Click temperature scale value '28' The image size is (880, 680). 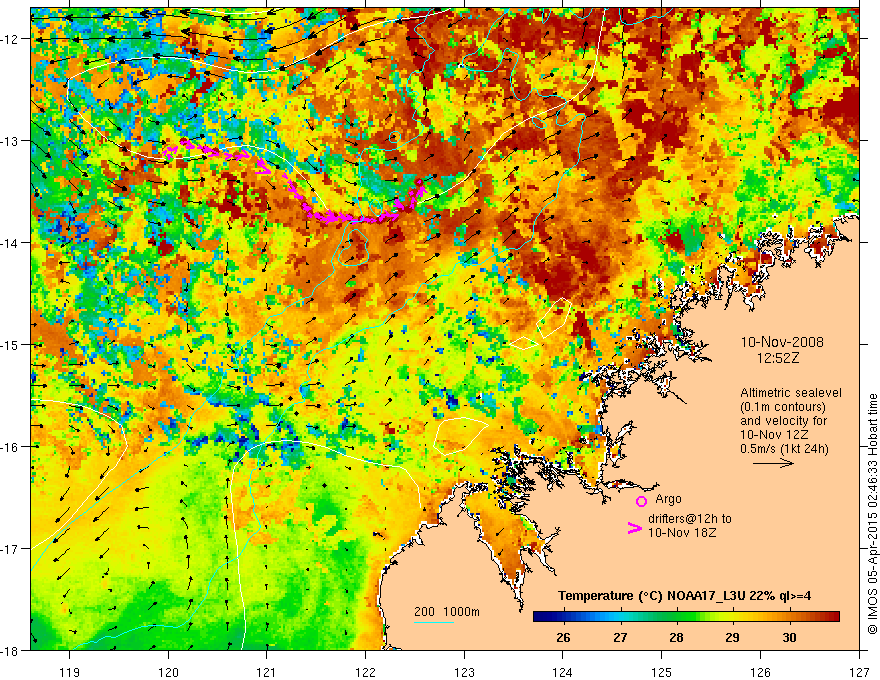point(676,637)
